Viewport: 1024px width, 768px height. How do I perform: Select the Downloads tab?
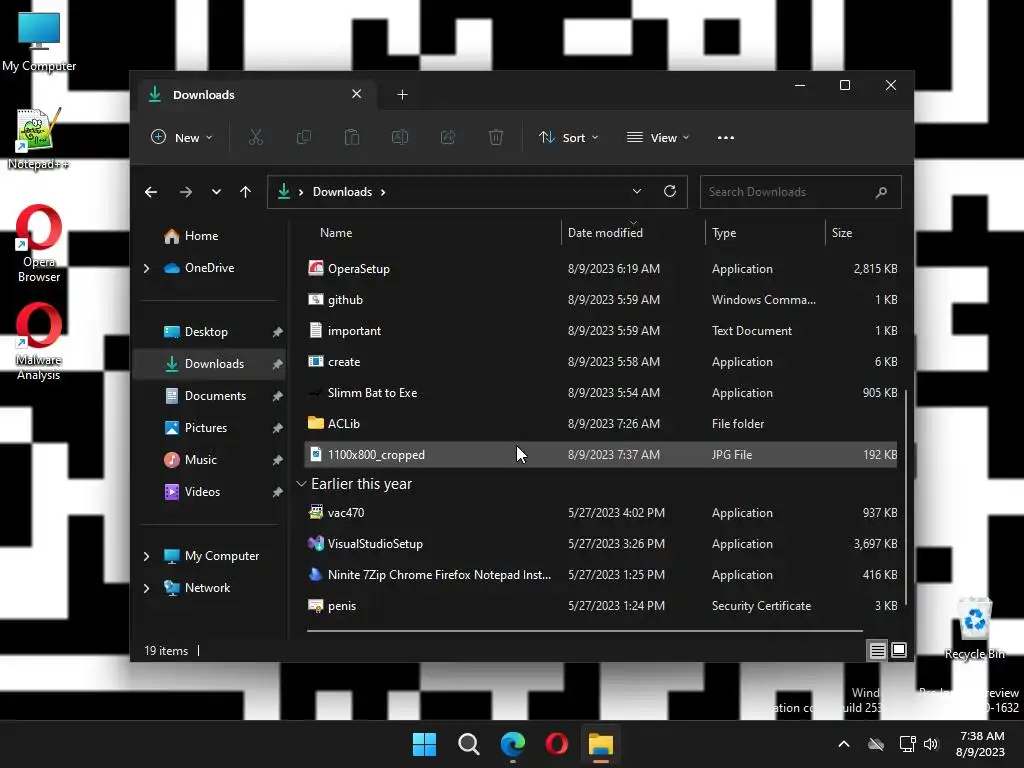click(x=255, y=95)
